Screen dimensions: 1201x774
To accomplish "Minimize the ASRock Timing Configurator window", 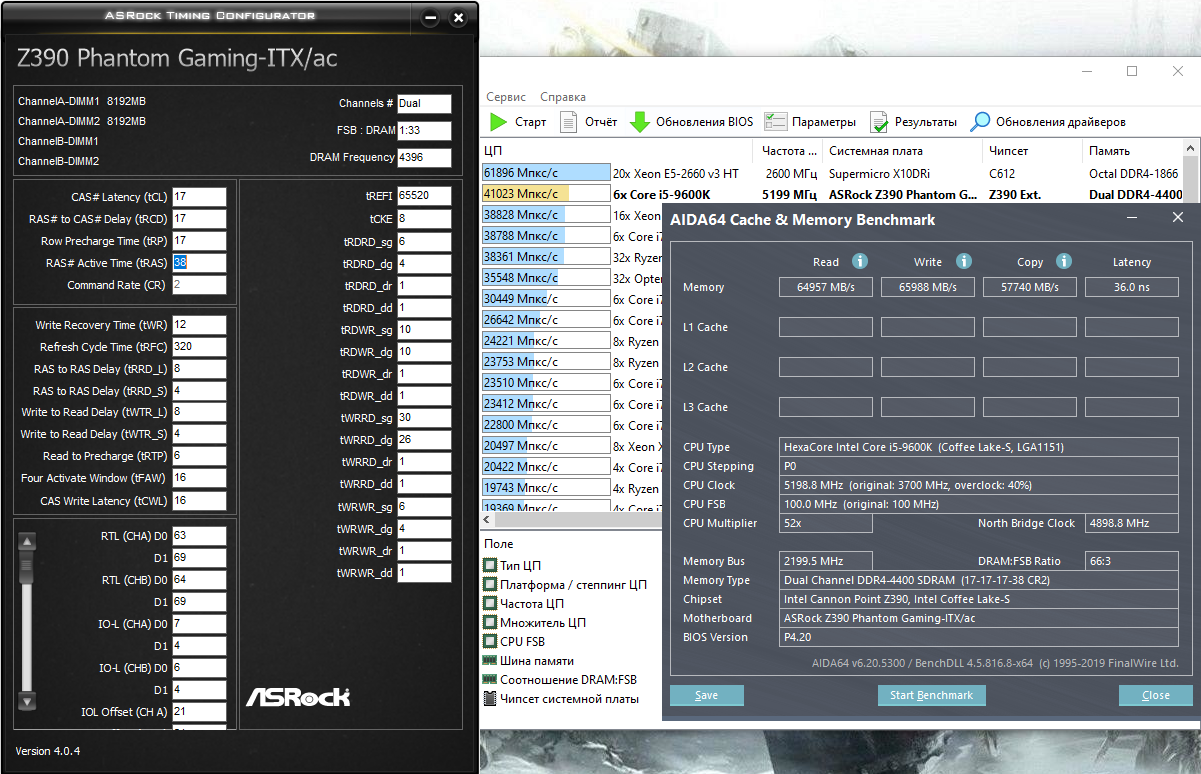I will (430, 18).
